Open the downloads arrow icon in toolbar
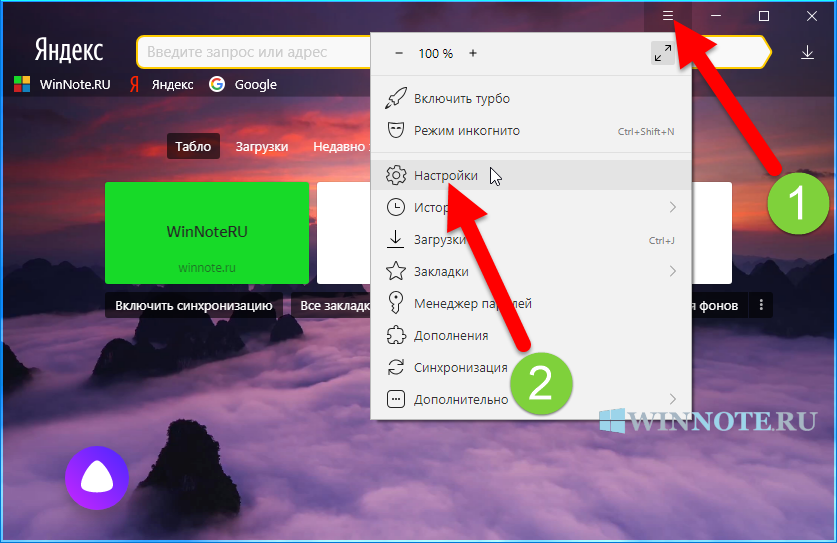Image resolution: width=837 pixels, height=543 pixels. click(807, 52)
